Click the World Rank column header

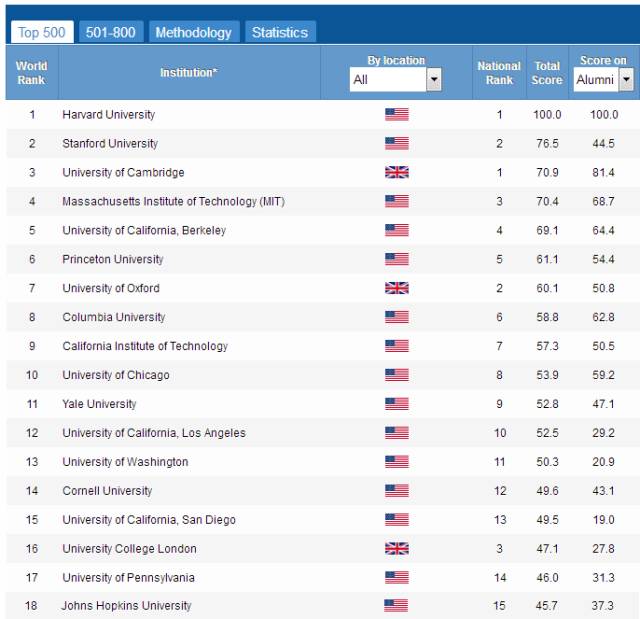[31, 73]
